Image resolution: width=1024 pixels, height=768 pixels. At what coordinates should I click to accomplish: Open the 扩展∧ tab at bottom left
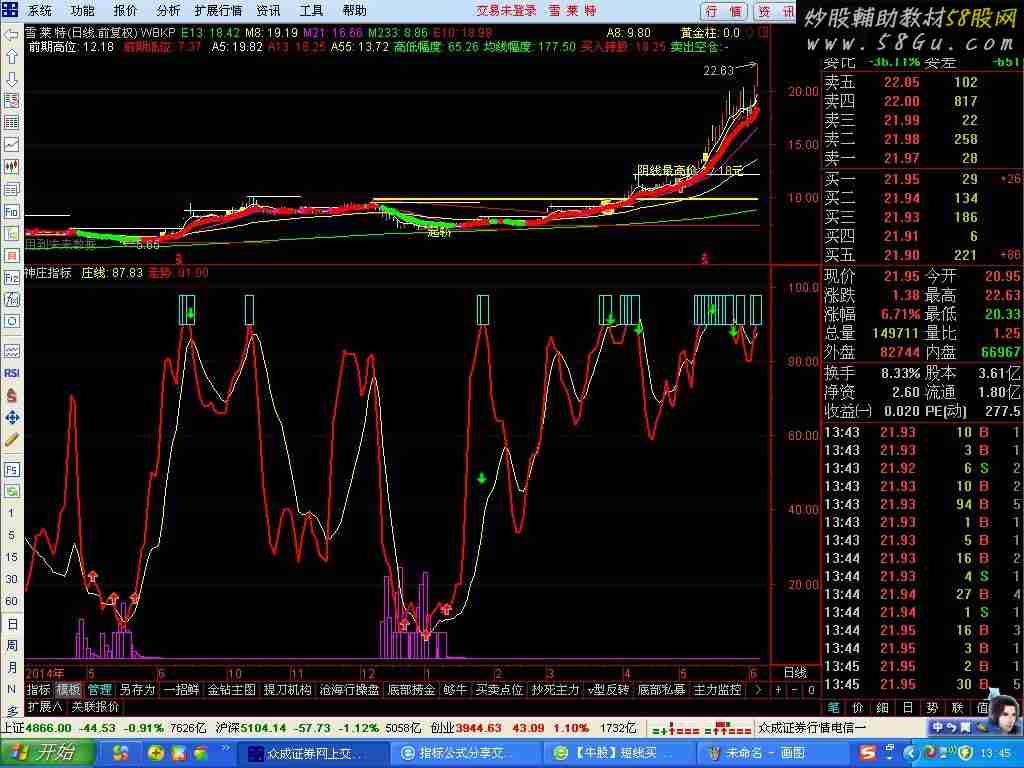(45, 707)
